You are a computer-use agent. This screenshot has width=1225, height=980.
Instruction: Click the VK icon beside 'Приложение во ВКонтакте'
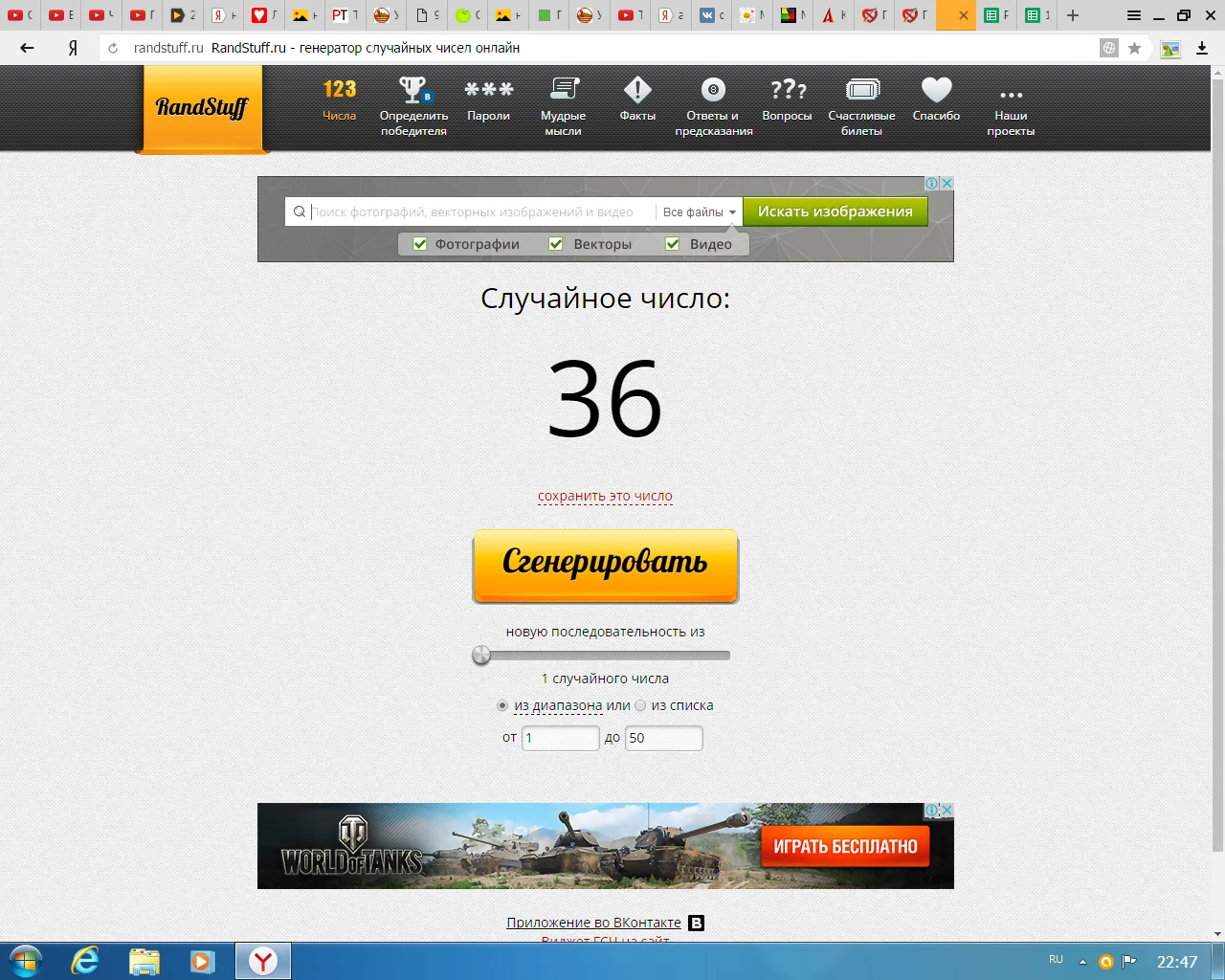coord(697,924)
